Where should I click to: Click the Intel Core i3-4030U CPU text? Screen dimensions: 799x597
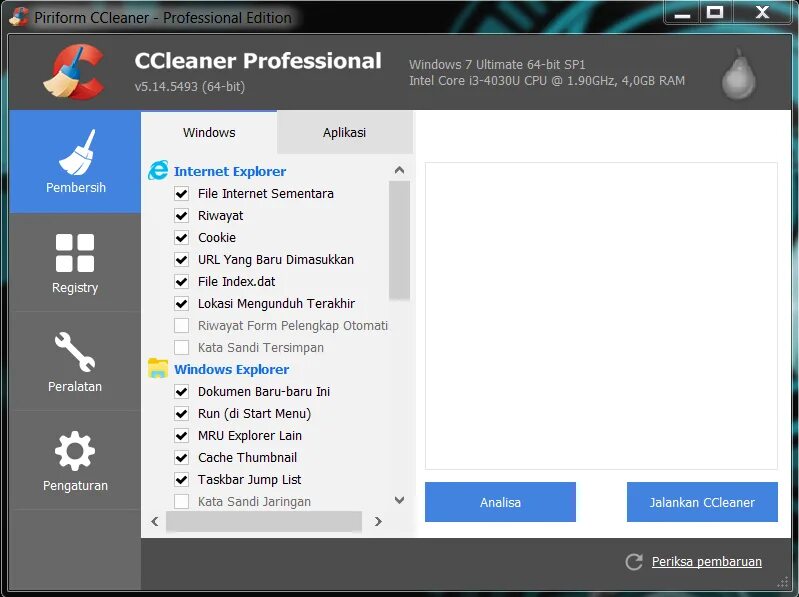547,80
